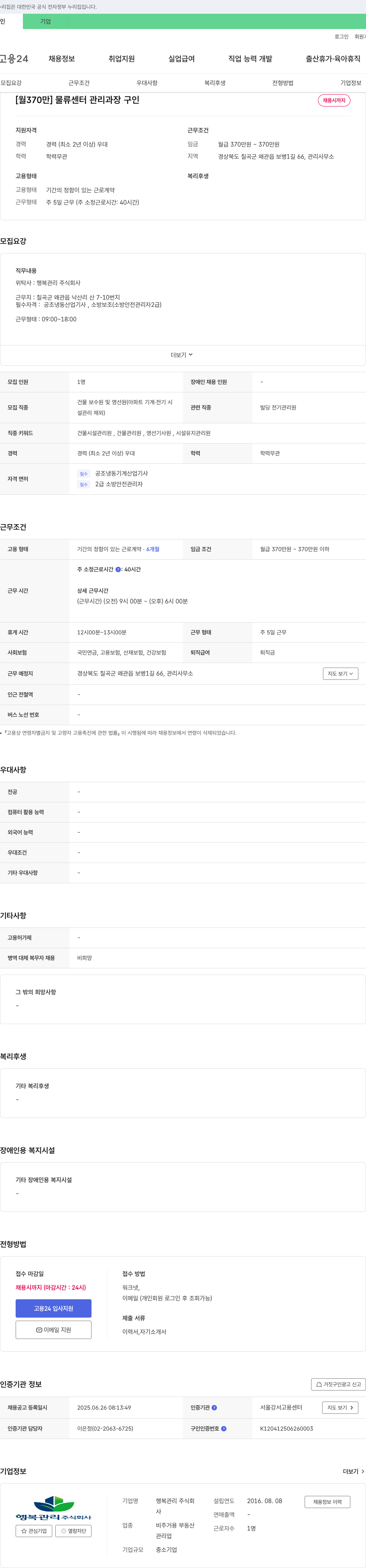
Task: Jump to 모집요강 section tab
Action: [x=11, y=83]
